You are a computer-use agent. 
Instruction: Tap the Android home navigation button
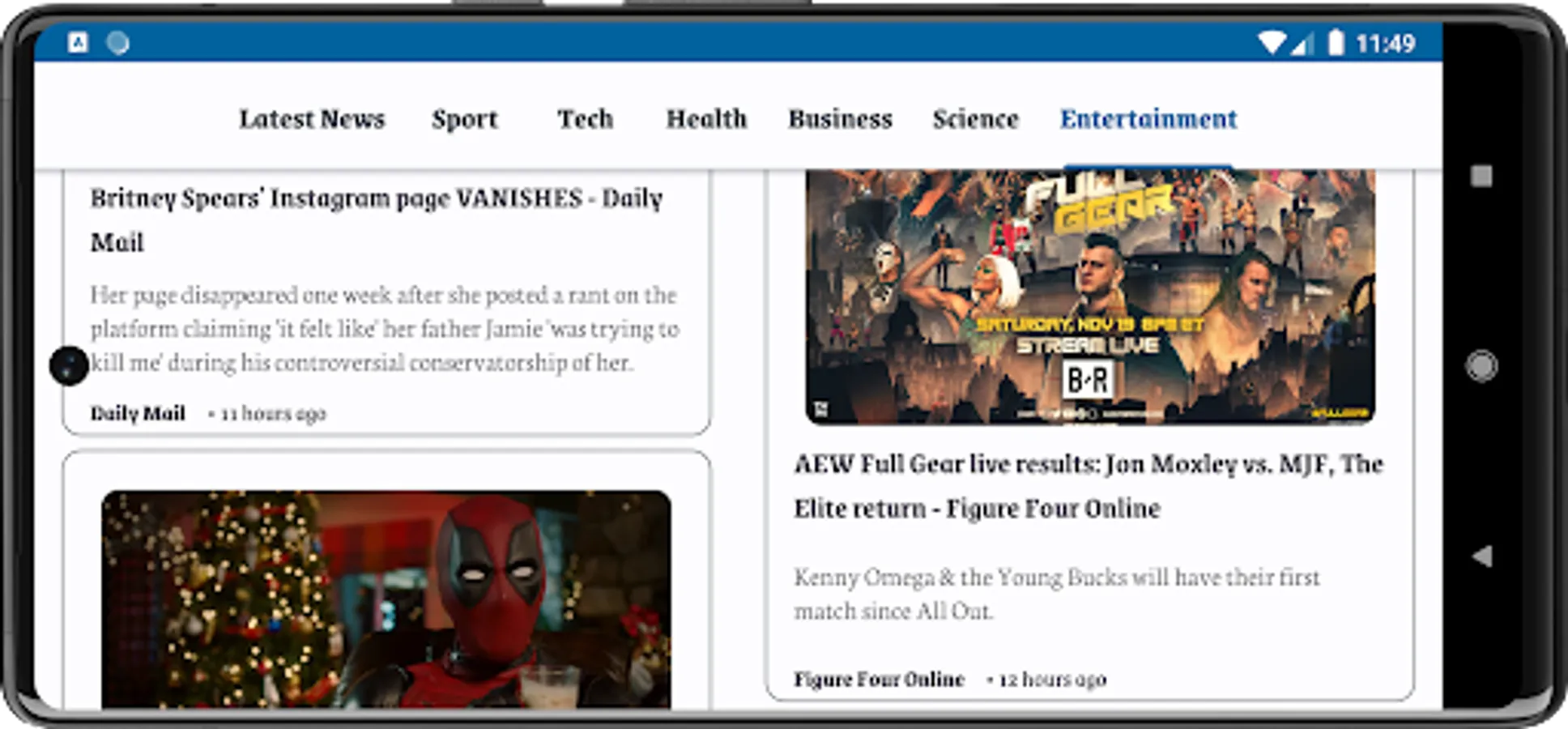coord(1481,366)
